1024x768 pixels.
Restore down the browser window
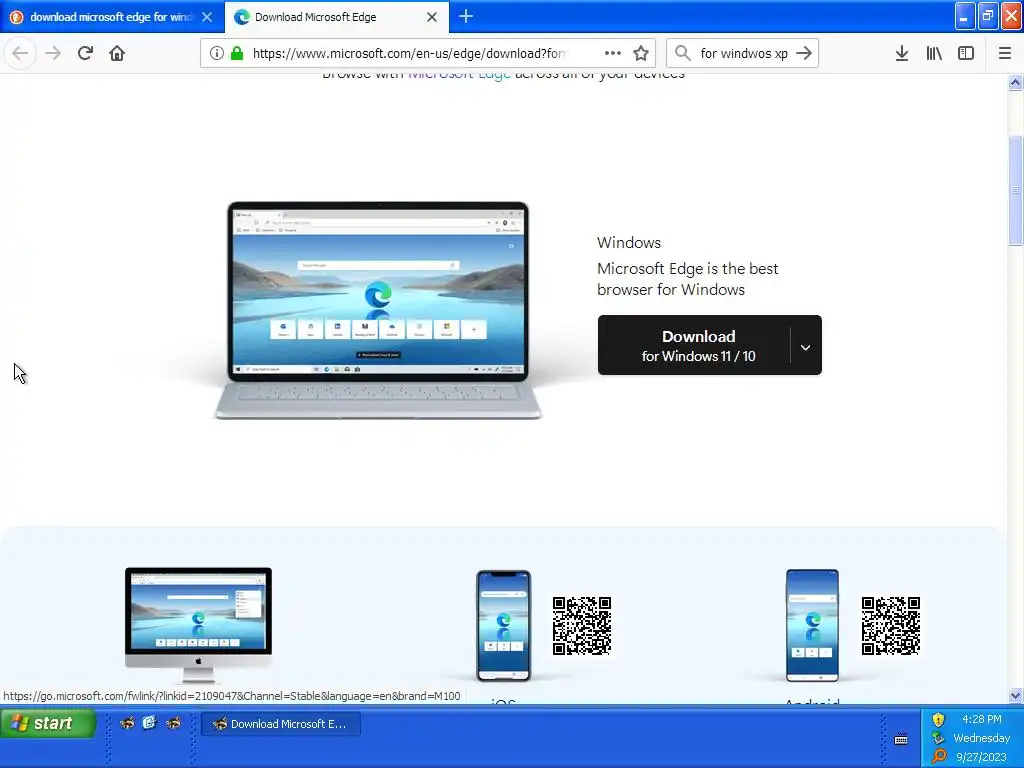coord(988,16)
